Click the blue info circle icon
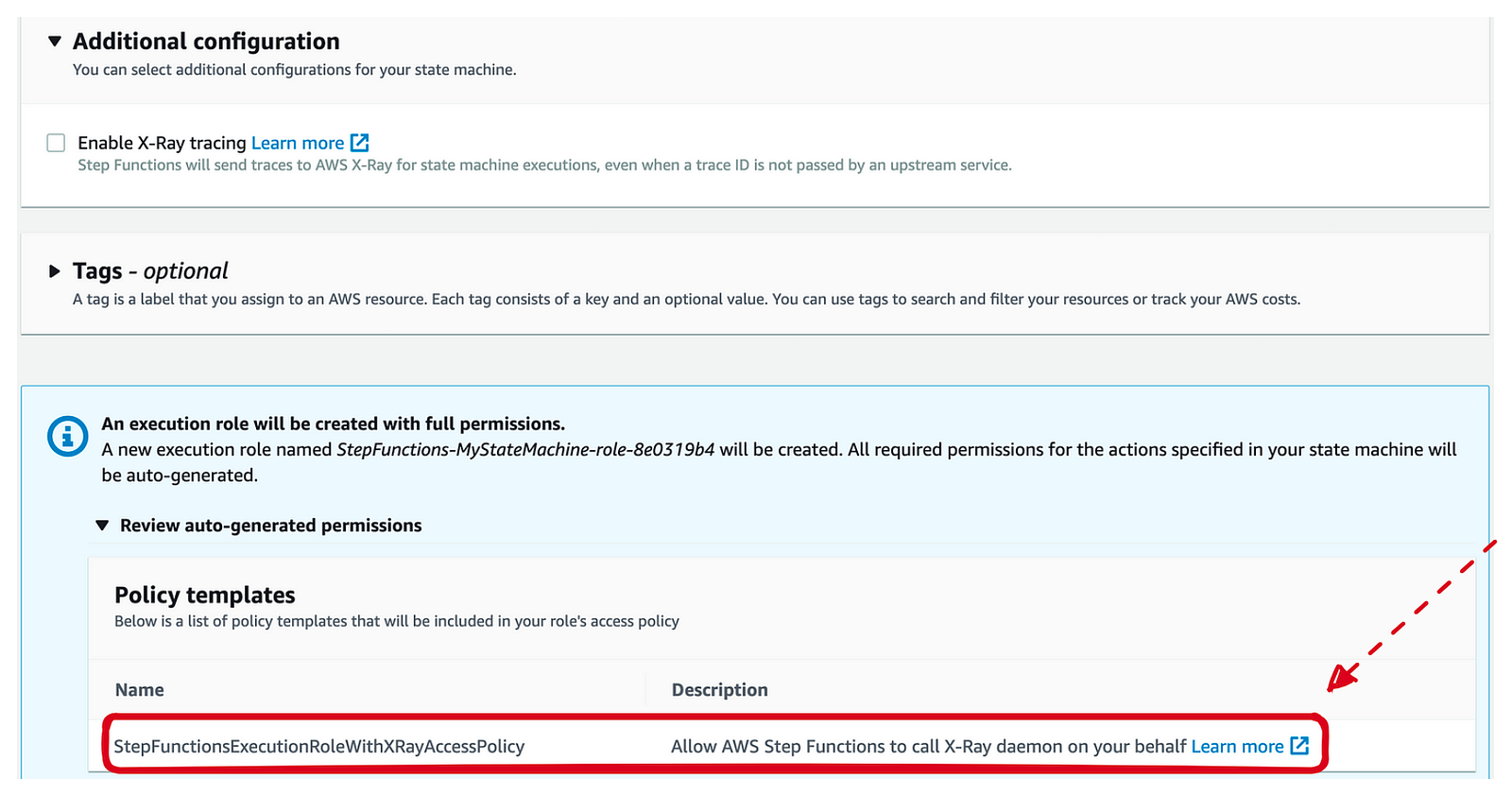Image resolution: width=1512 pixels, height=796 pixels. (x=68, y=437)
